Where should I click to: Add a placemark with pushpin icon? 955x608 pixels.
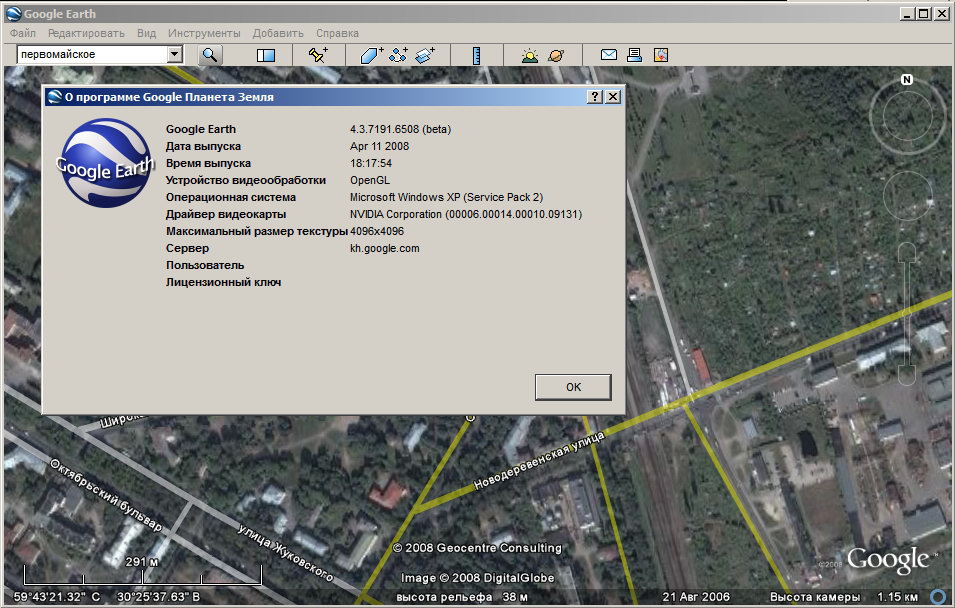point(319,55)
